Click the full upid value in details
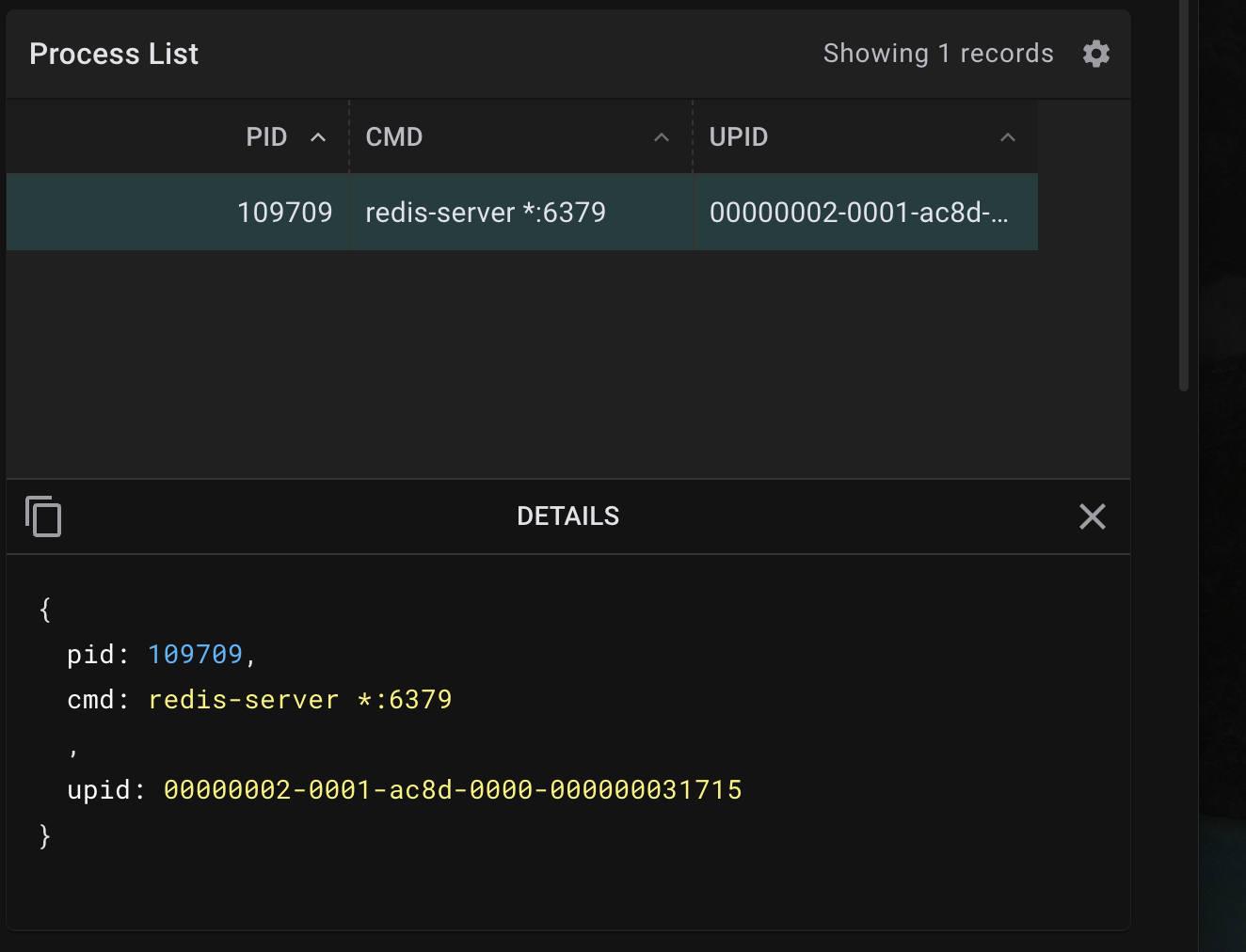This screenshot has width=1246, height=952. click(453, 790)
